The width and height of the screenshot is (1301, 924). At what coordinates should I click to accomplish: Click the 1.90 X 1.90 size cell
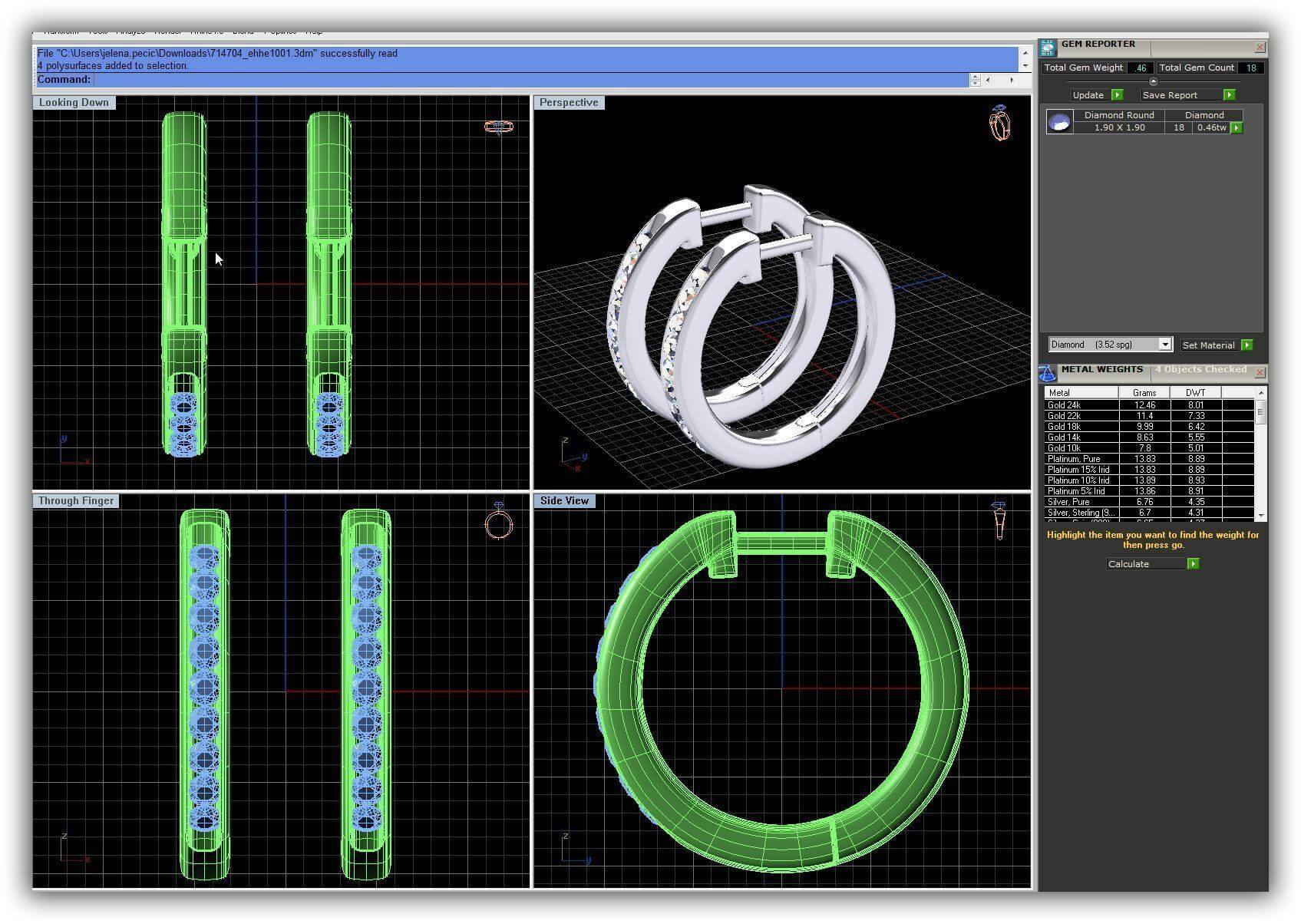[1119, 127]
